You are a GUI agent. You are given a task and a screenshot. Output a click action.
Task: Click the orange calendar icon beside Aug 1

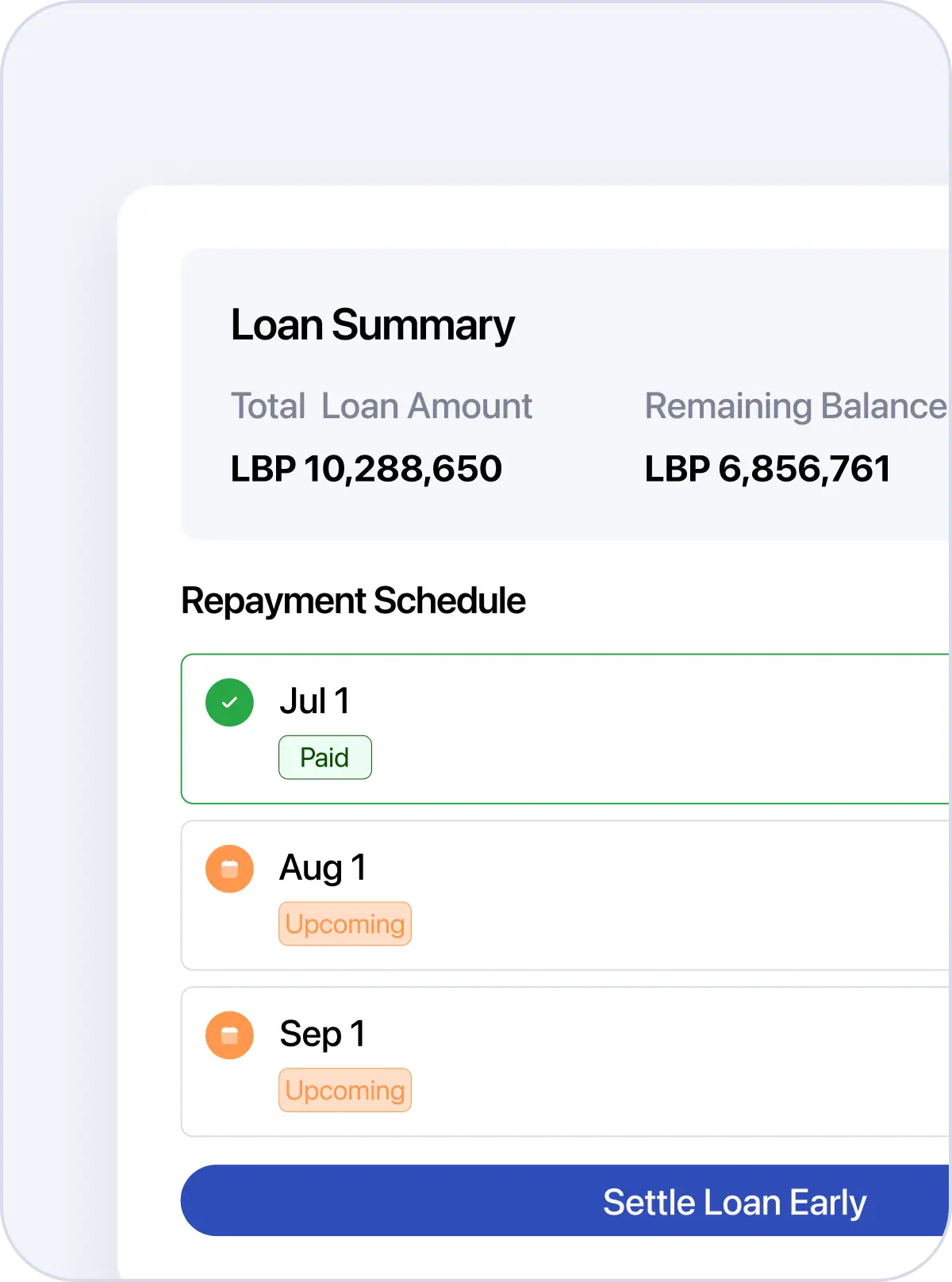click(x=229, y=869)
